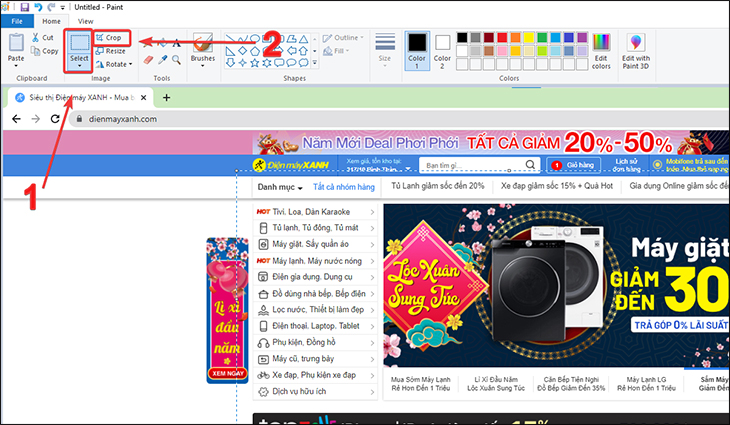The image size is (730, 425).
Task: Open the Máy giặt, Sấy quần áo category
Action: click(315, 244)
